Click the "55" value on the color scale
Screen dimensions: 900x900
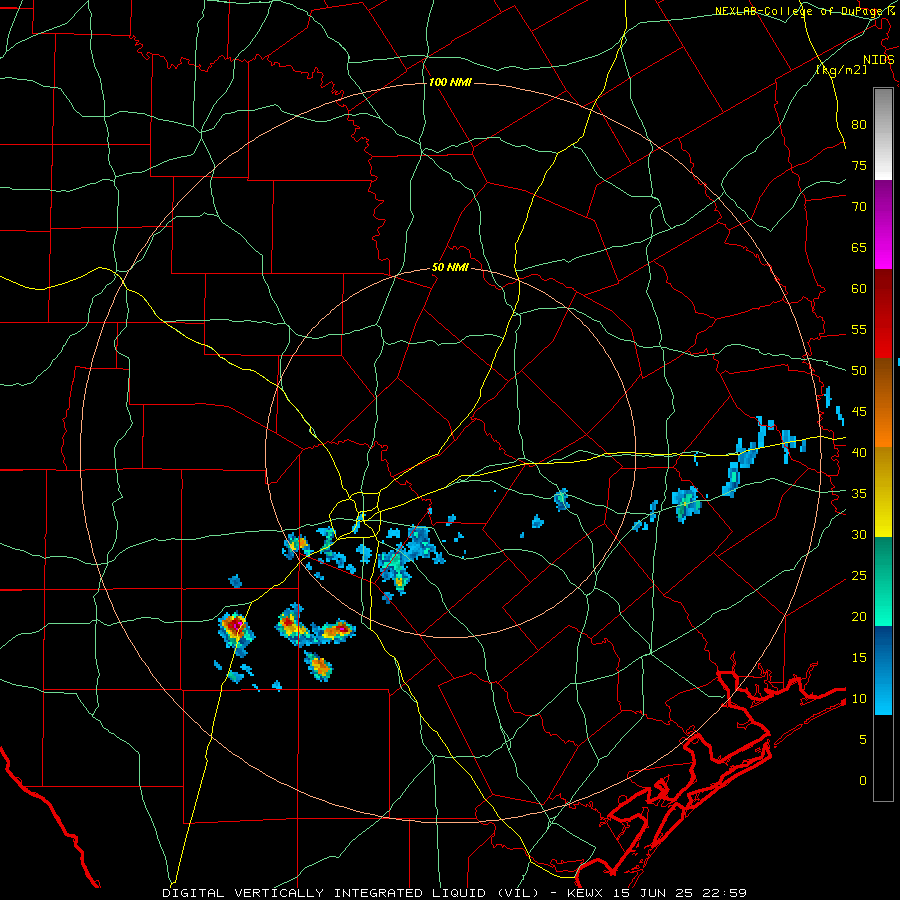point(859,329)
